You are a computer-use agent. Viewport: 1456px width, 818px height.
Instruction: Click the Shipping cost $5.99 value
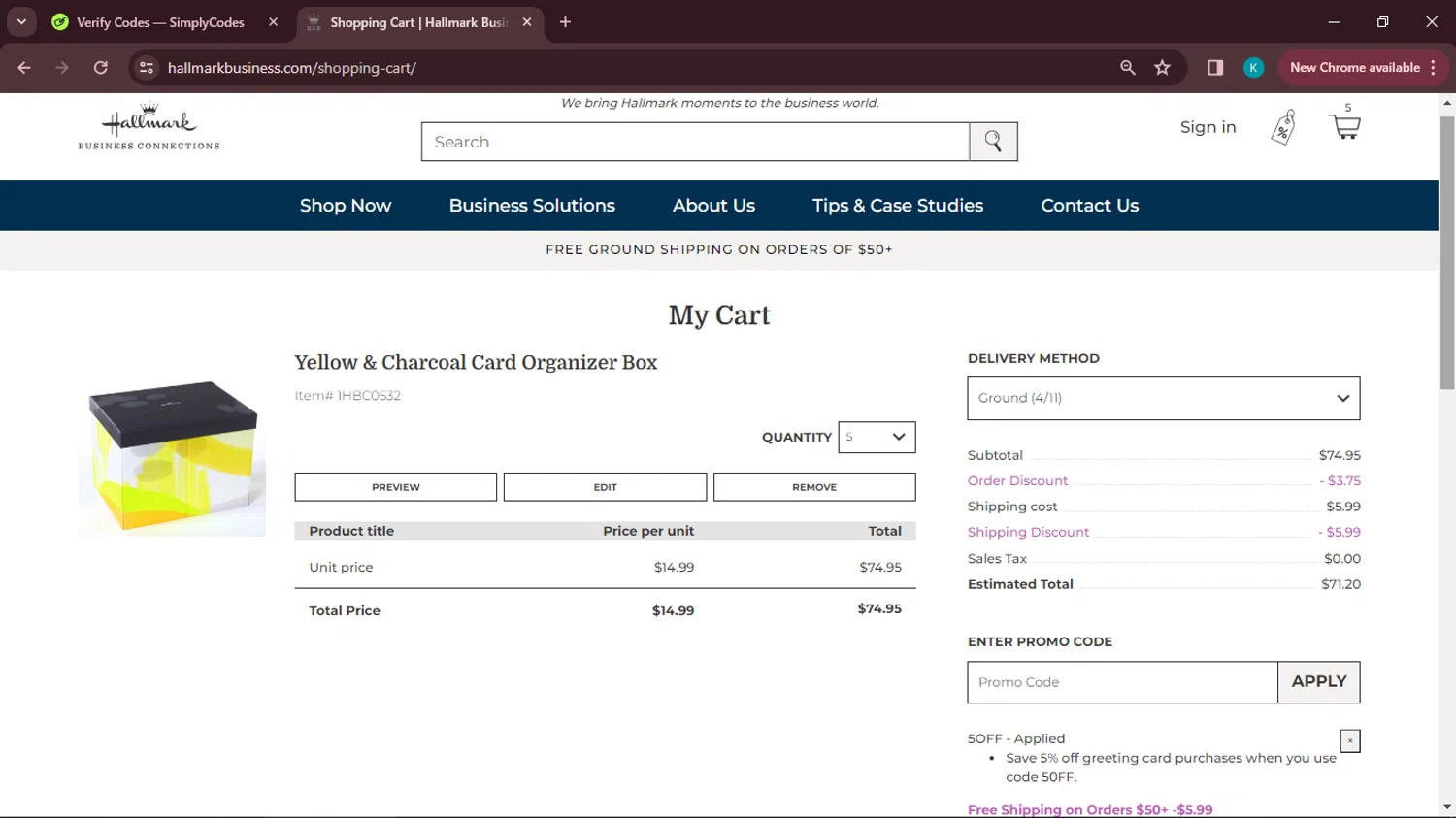coord(1343,507)
